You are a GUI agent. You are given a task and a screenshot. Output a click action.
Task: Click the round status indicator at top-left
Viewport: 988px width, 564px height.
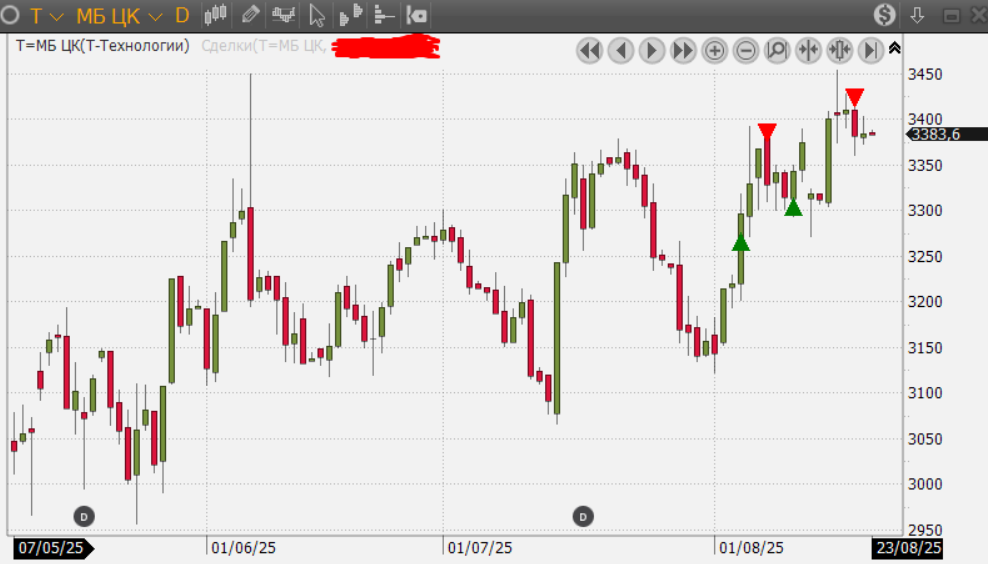[x=11, y=15]
